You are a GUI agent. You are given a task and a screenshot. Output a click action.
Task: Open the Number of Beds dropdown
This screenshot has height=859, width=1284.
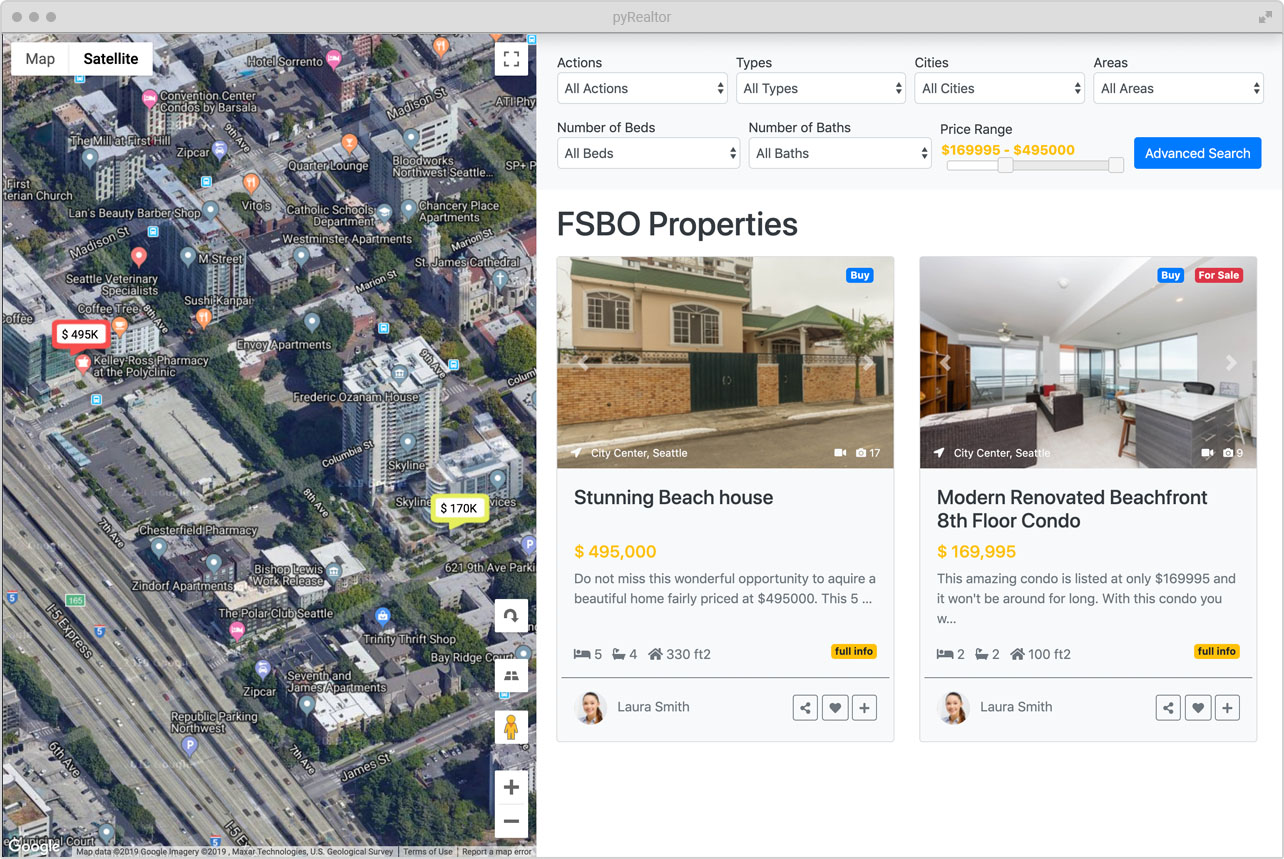click(x=648, y=153)
